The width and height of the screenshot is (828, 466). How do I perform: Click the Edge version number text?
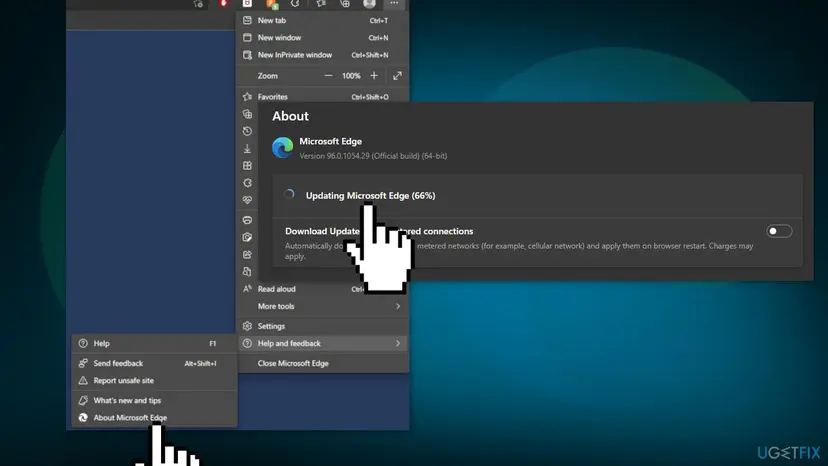click(x=373, y=156)
